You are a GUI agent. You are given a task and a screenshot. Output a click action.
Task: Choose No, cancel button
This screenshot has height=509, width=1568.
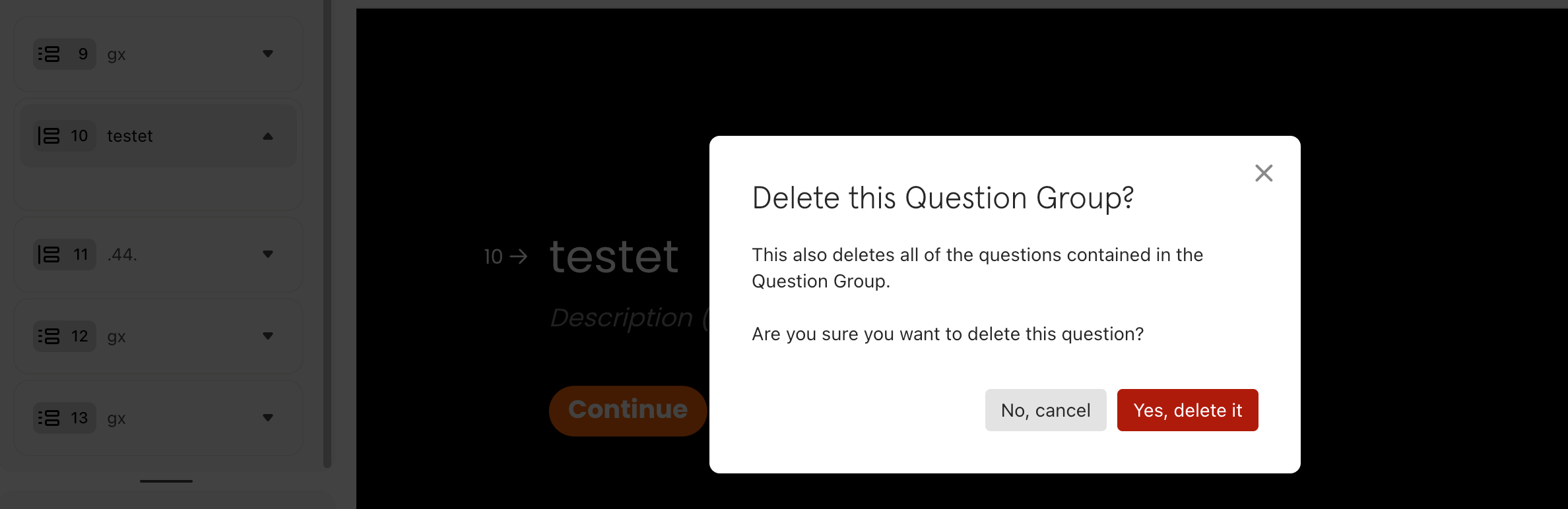pos(1045,410)
